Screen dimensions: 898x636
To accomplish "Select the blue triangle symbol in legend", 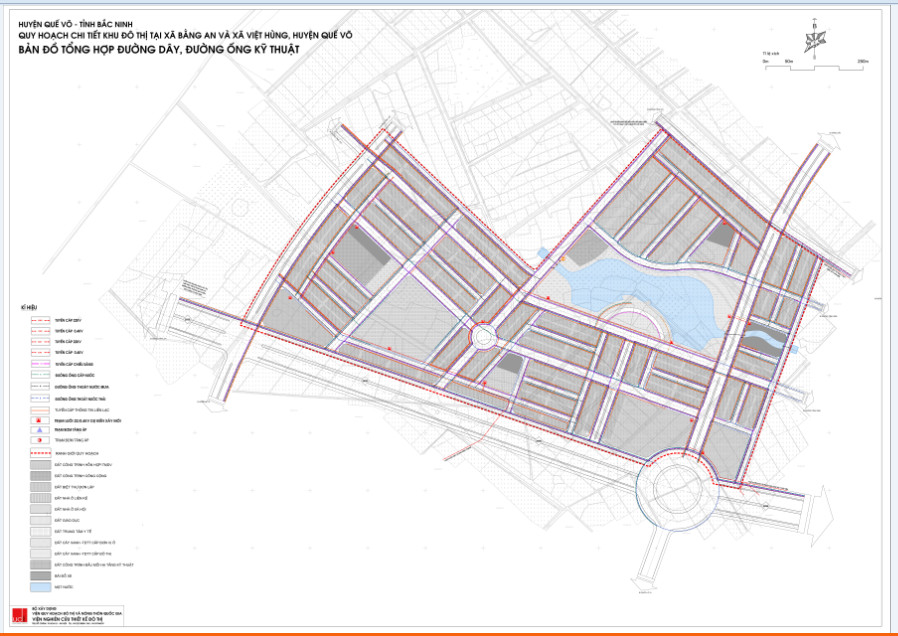I will pos(40,430).
